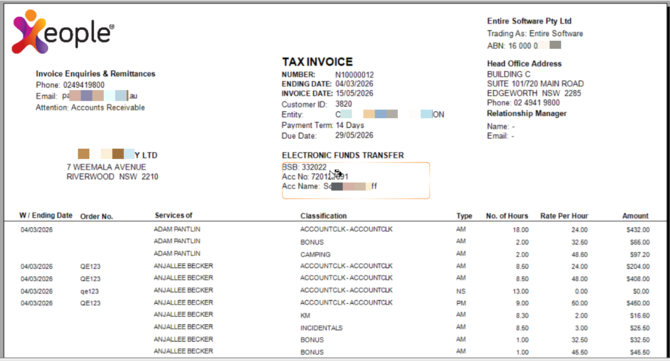Click the Xeople logo

[x=63, y=32]
